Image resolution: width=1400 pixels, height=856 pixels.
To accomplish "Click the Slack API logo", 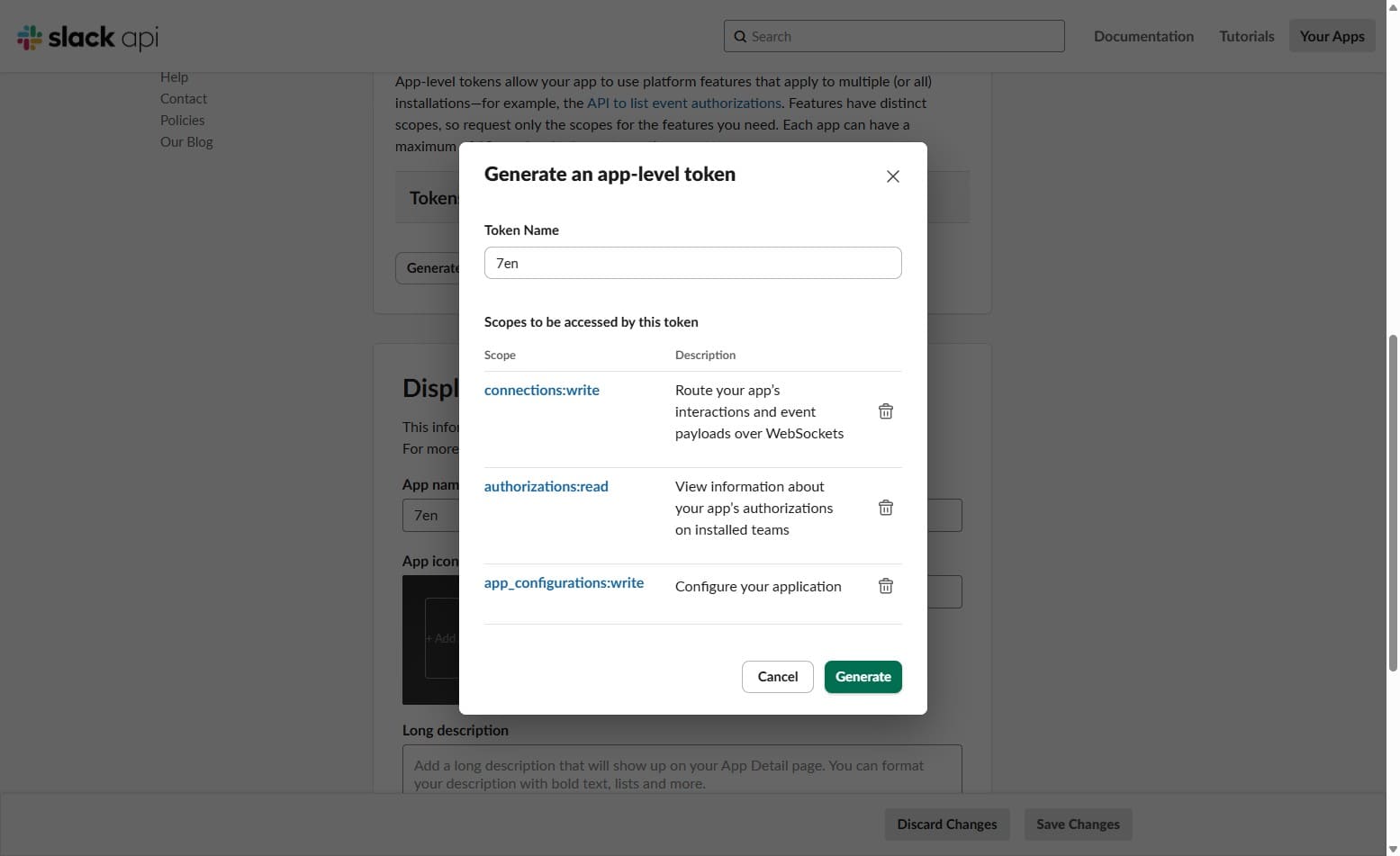I will pos(87,37).
